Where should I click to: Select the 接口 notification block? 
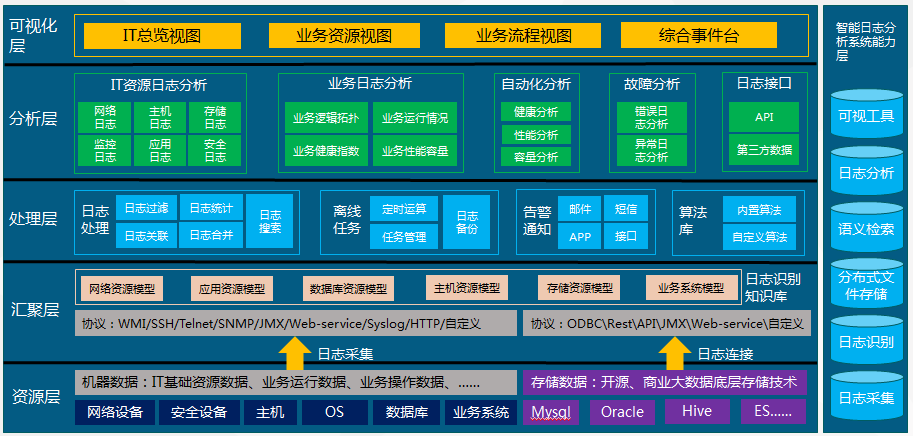tap(626, 236)
